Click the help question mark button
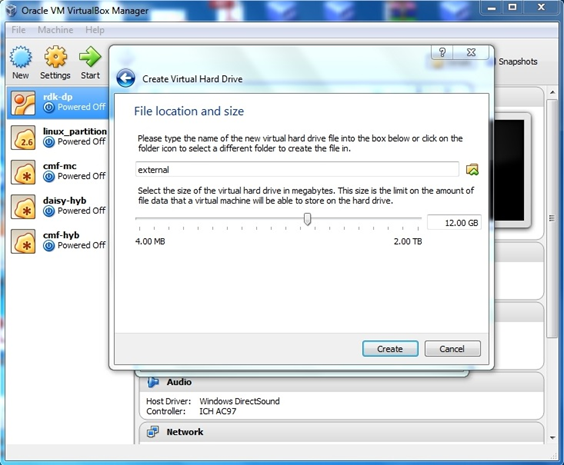This screenshot has height=465, width=564. 442,52
